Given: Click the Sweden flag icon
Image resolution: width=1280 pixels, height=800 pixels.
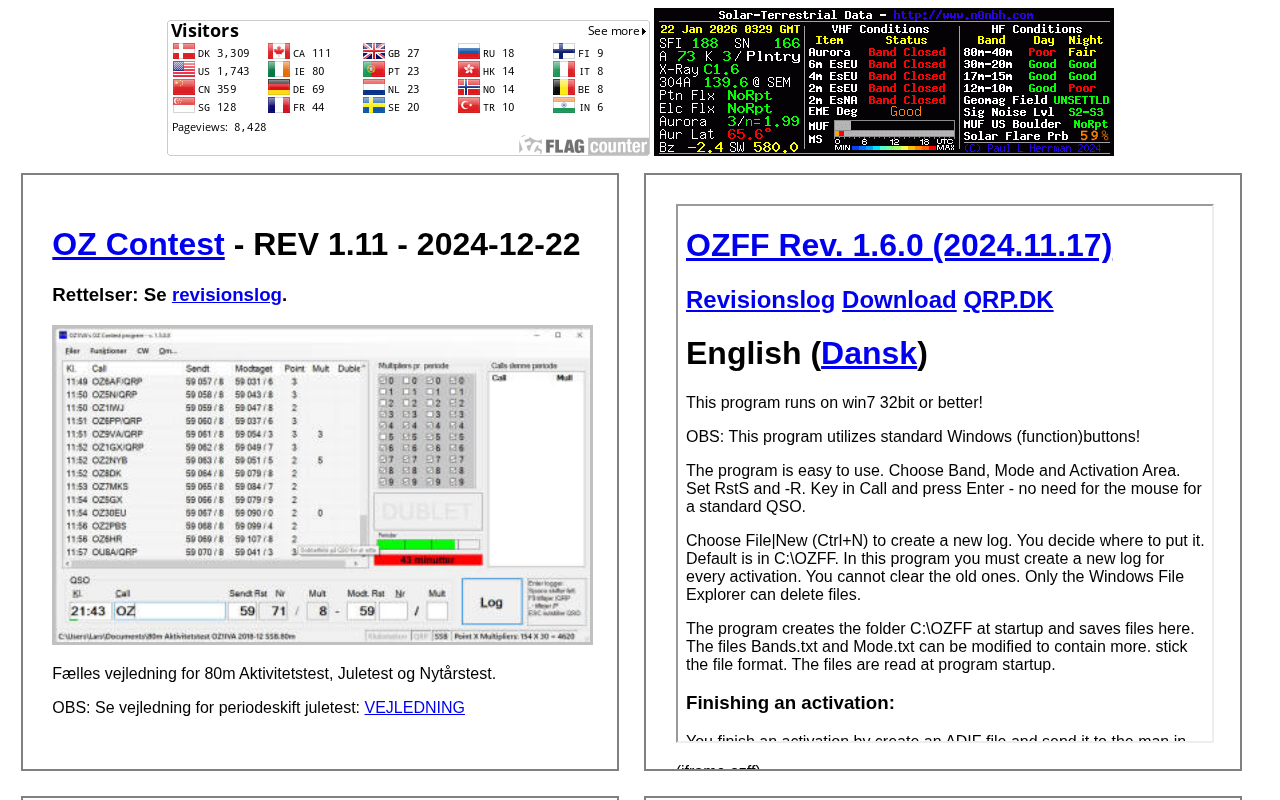Looking at the screenshot, I should click(374, 106).
